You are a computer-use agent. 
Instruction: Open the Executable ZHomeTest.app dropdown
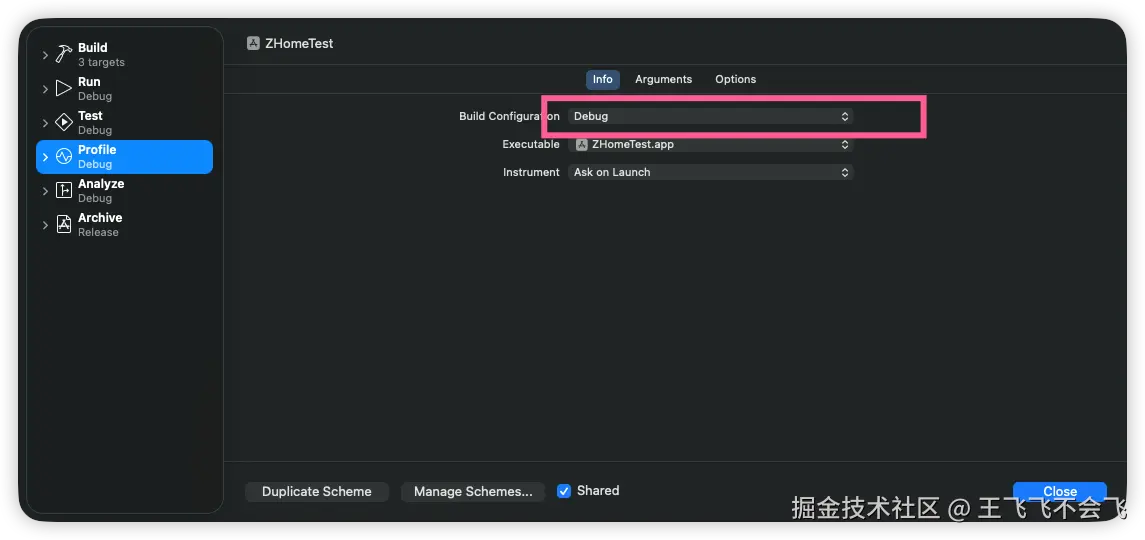tap(711, 145)
